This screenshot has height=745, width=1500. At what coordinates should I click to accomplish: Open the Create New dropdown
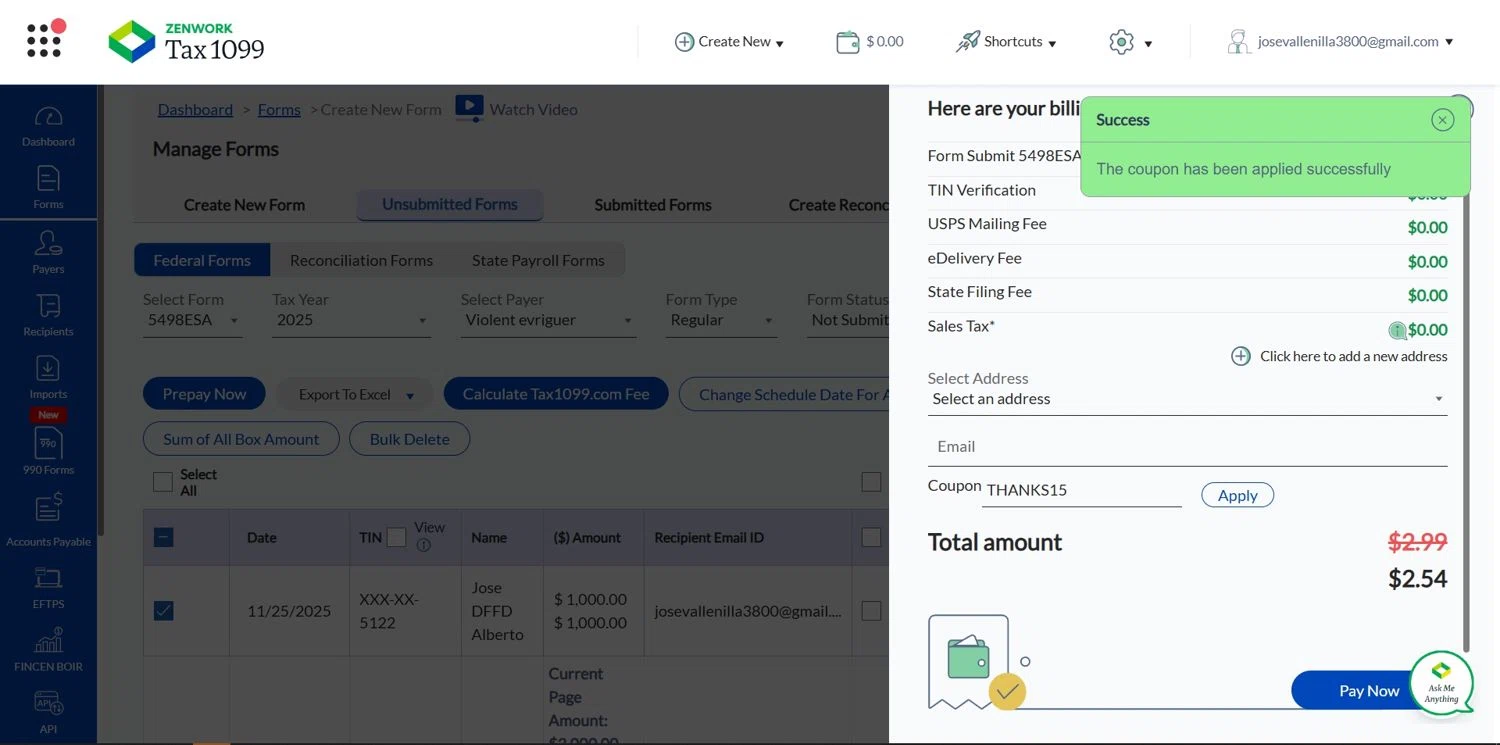(x=729, y=42)
